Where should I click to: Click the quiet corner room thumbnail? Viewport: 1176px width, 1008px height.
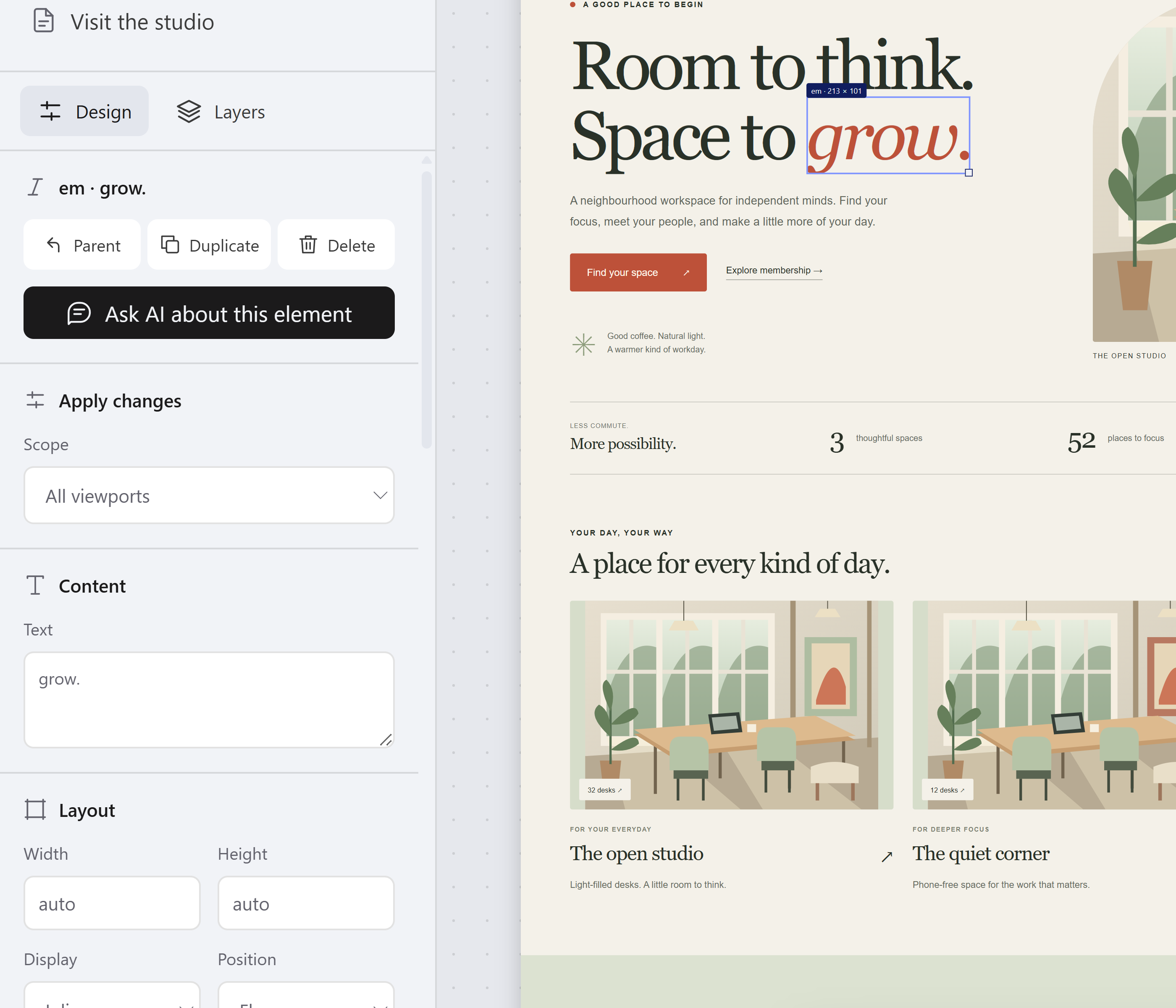[1044, 705]
